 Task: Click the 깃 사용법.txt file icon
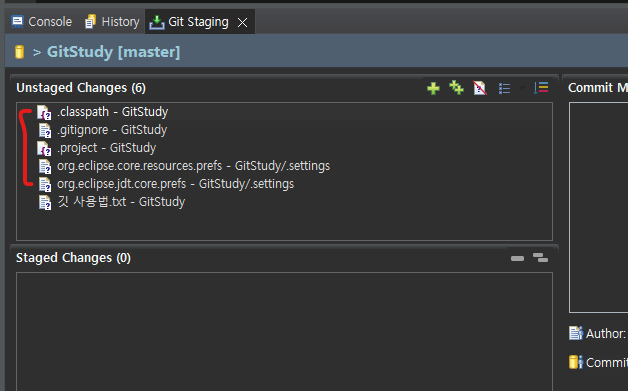coord(45,203)
